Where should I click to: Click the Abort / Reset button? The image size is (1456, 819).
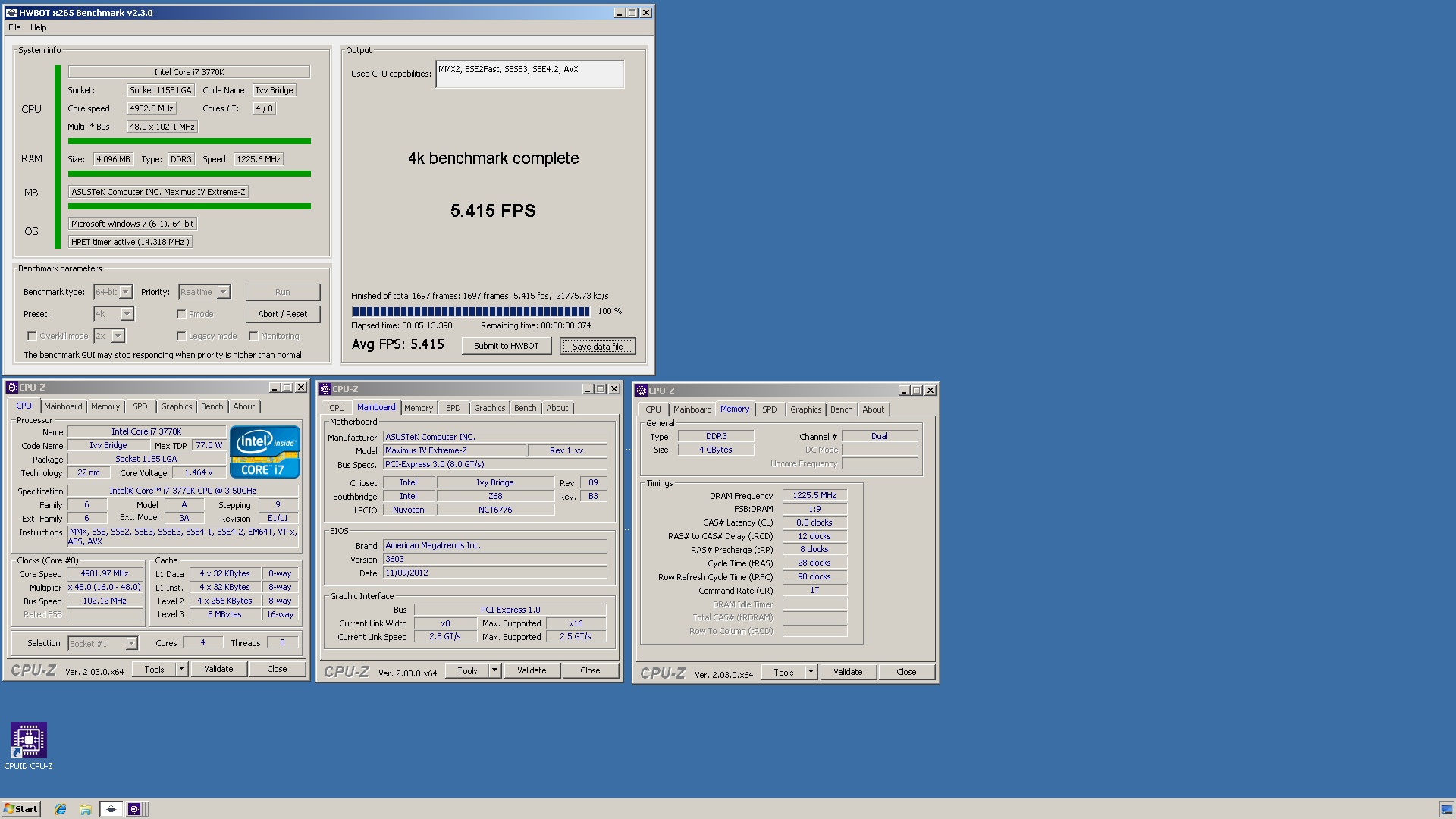[283, 314]
